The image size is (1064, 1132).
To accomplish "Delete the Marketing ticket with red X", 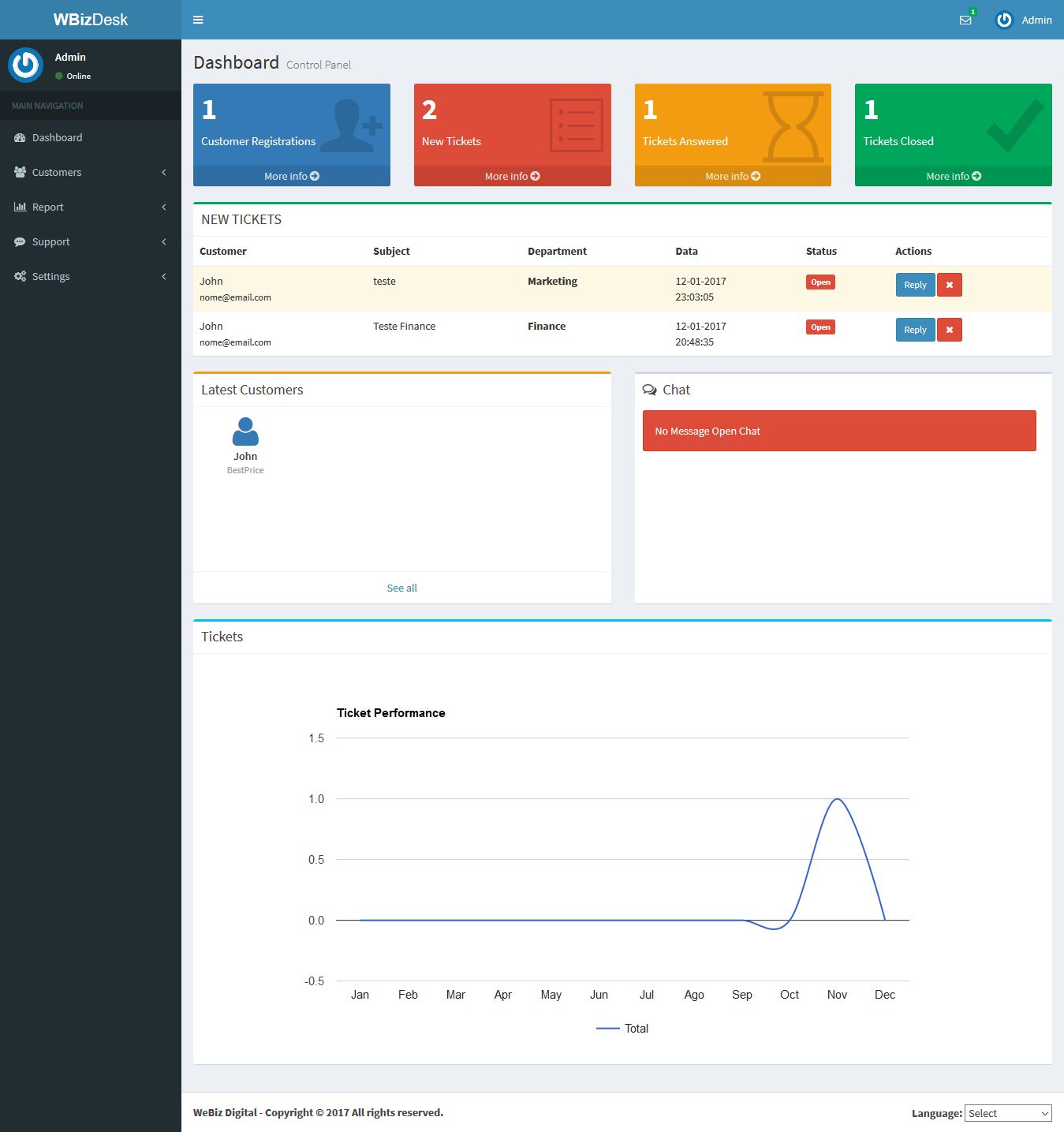I will click(949, 285).
